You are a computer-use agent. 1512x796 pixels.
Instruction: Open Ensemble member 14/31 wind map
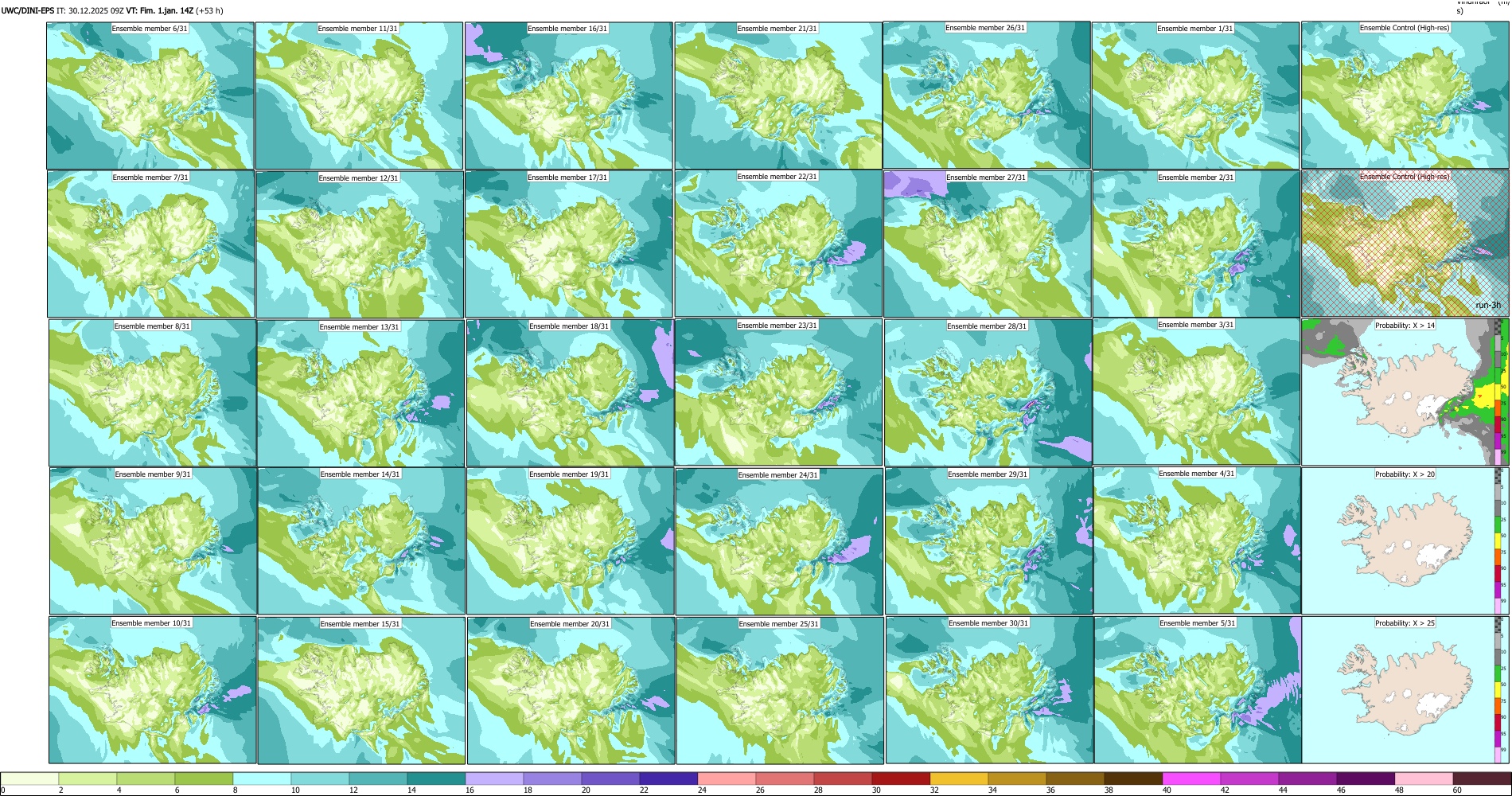361,541
